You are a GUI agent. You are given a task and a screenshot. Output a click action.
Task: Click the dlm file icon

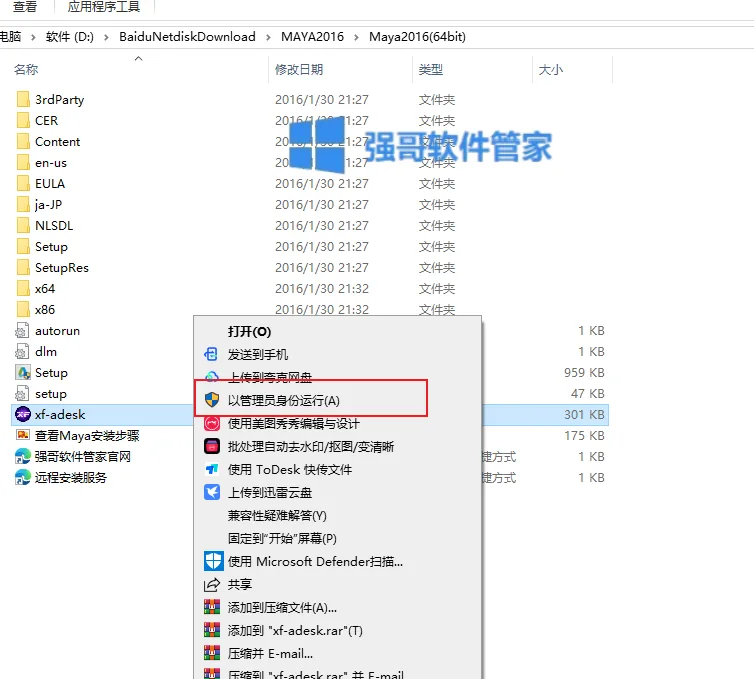[22, 352]
